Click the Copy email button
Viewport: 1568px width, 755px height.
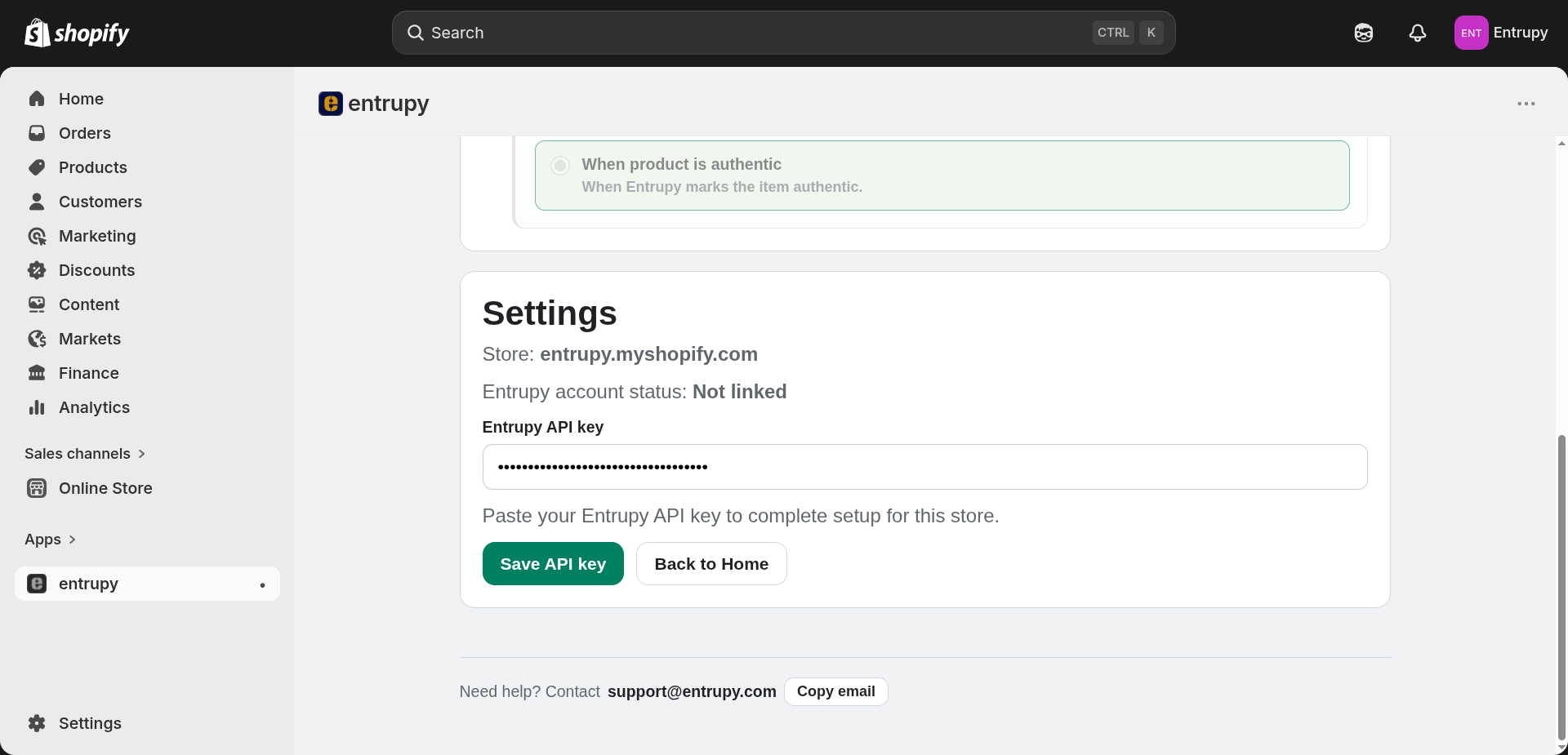coord(835,691)
